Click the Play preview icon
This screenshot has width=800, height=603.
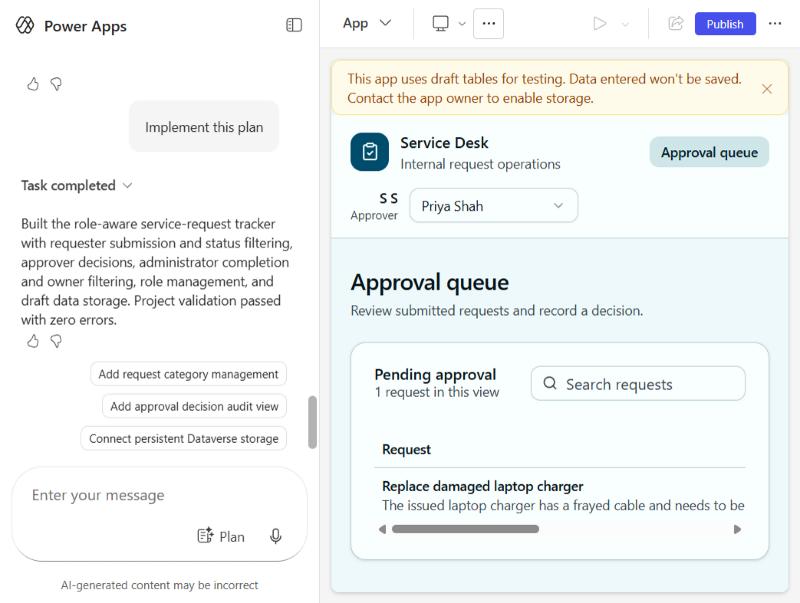[x=600, y=23]
